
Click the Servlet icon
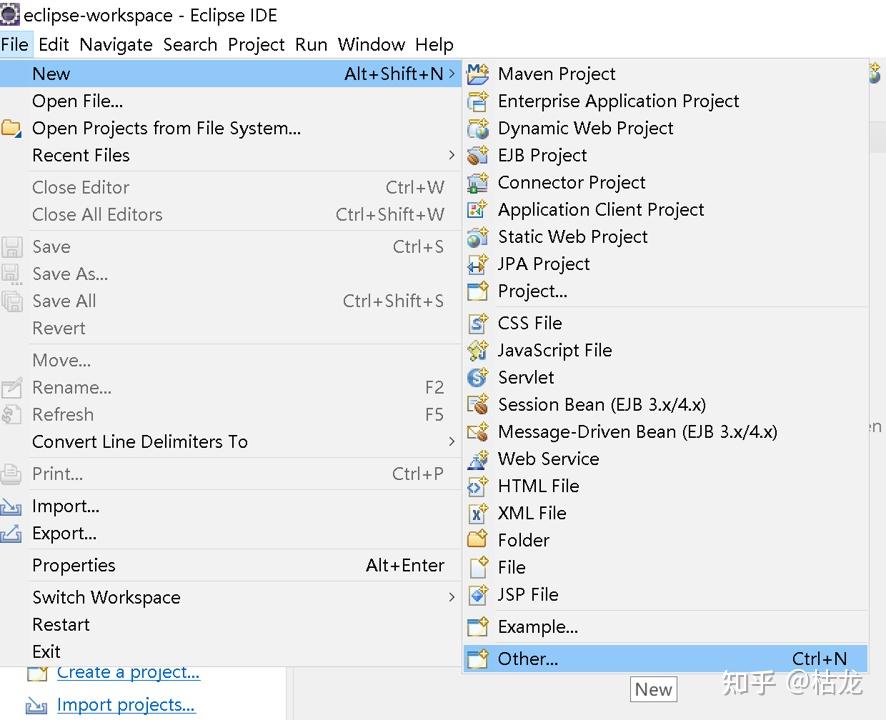[x=478, y=377]
